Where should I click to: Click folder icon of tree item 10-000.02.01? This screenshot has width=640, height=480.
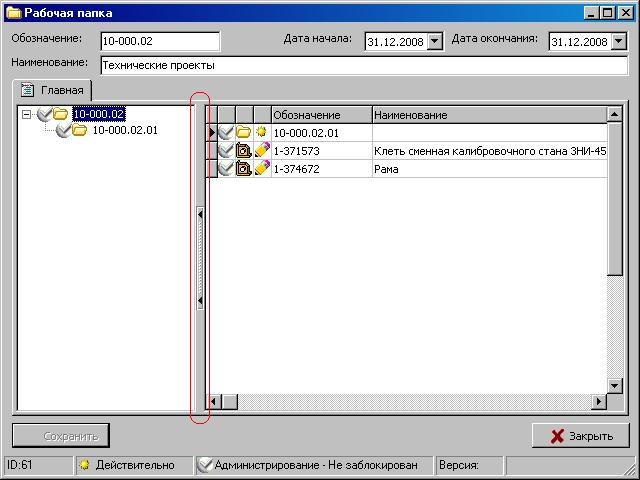pos(79,130)
